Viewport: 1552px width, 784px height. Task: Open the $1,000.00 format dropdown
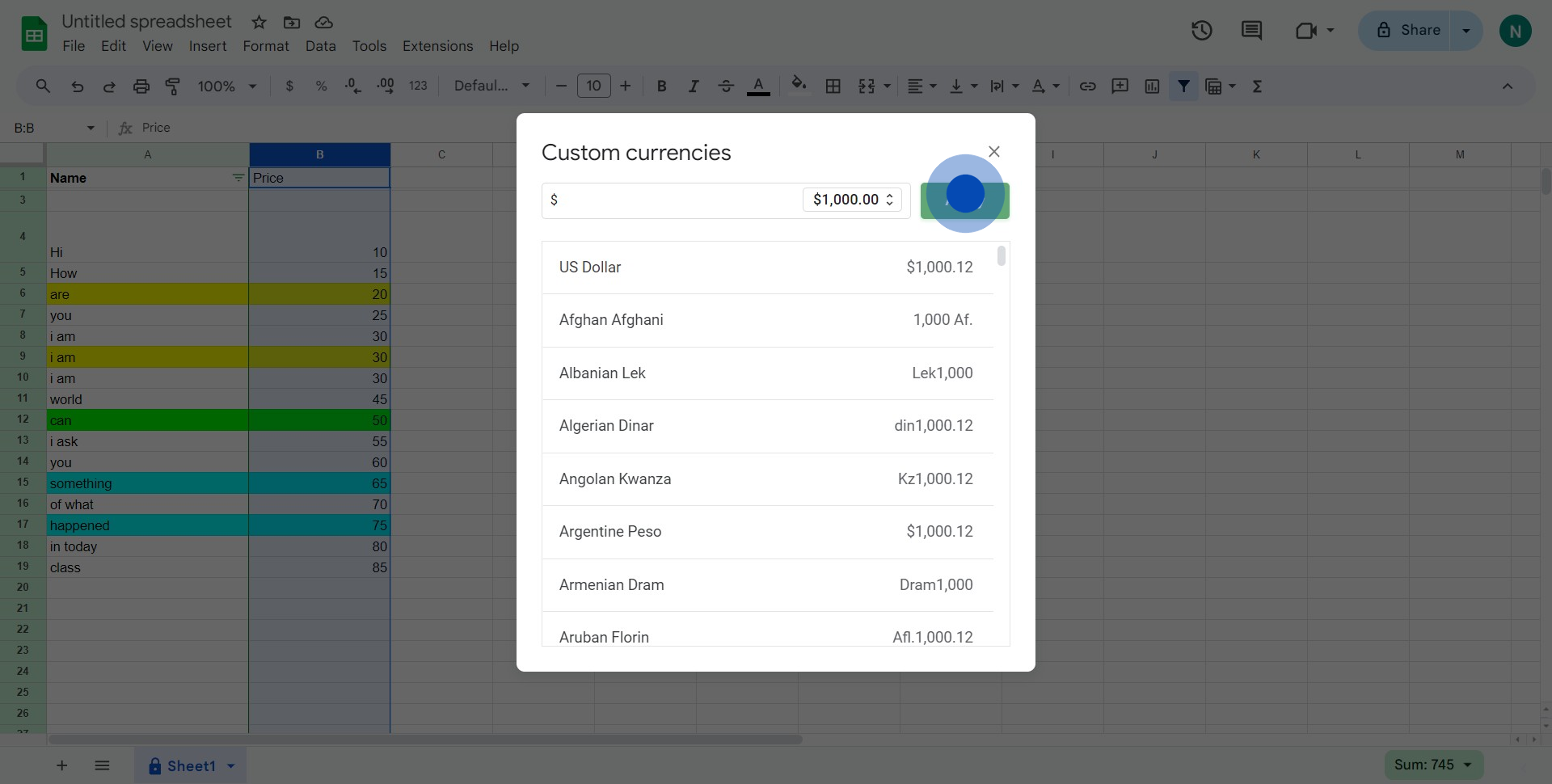(x=853, y=200)
